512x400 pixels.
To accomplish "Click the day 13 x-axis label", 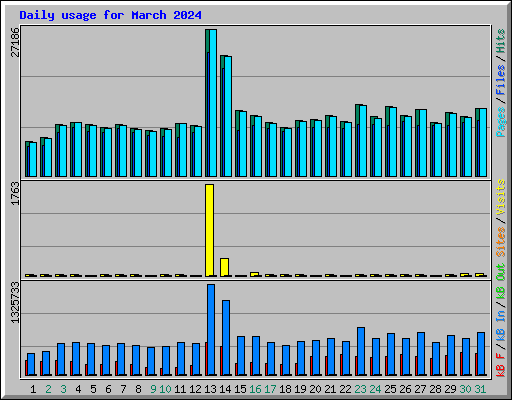I will point(210,389).
